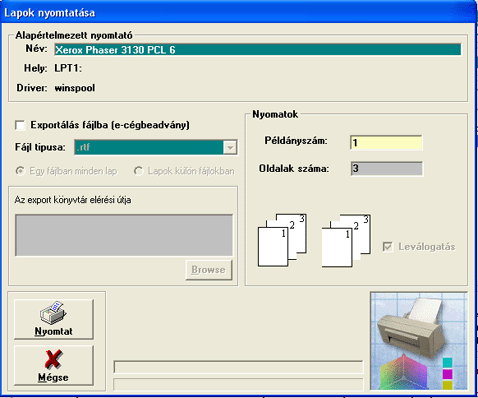478x398 pixels.
Task: Select Egy fájlban minden lap radio
Action: (x=20, y=171)
